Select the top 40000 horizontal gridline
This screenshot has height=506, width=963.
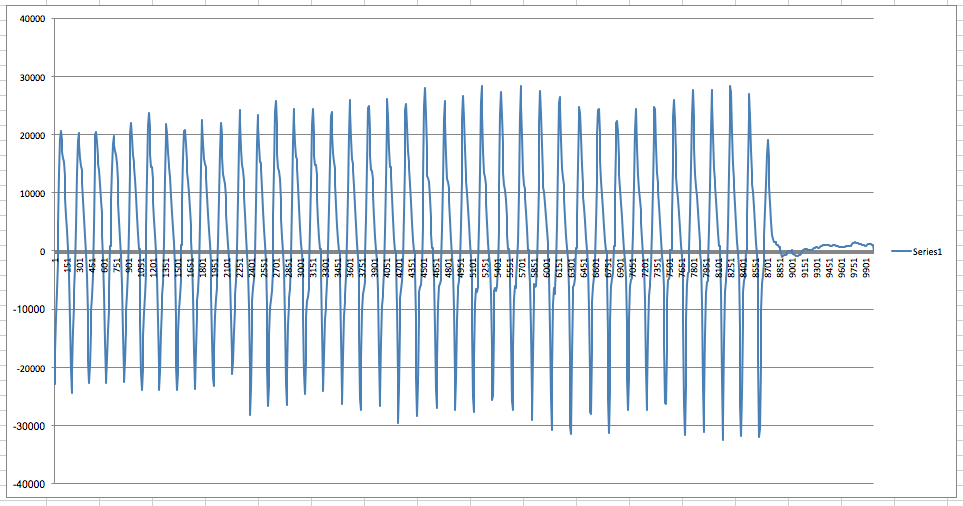[x=460, y=19]
